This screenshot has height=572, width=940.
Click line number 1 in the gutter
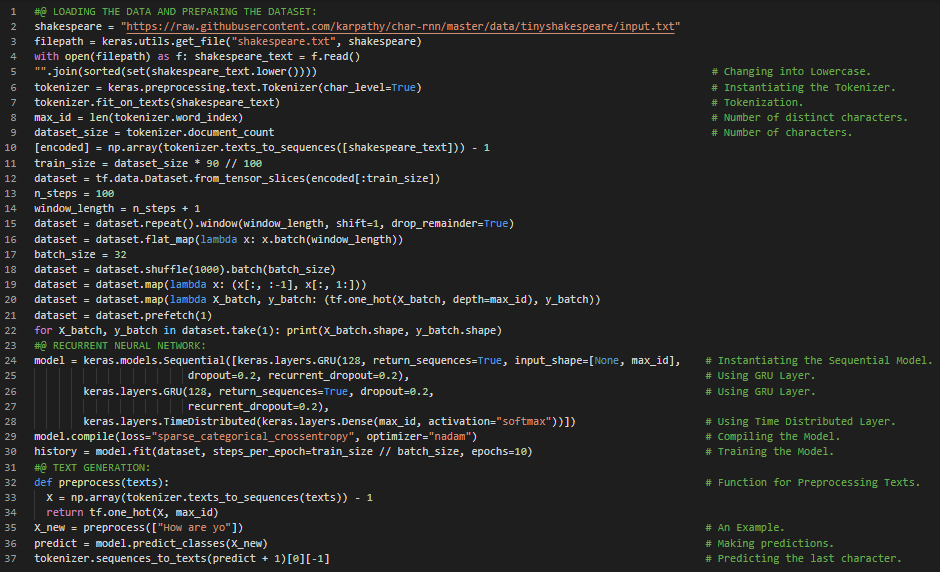(13, 9)
